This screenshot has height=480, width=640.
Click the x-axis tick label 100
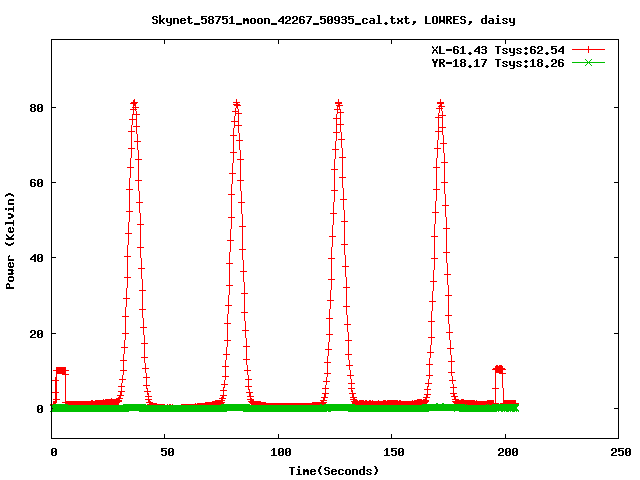click(x=281, y=452)
